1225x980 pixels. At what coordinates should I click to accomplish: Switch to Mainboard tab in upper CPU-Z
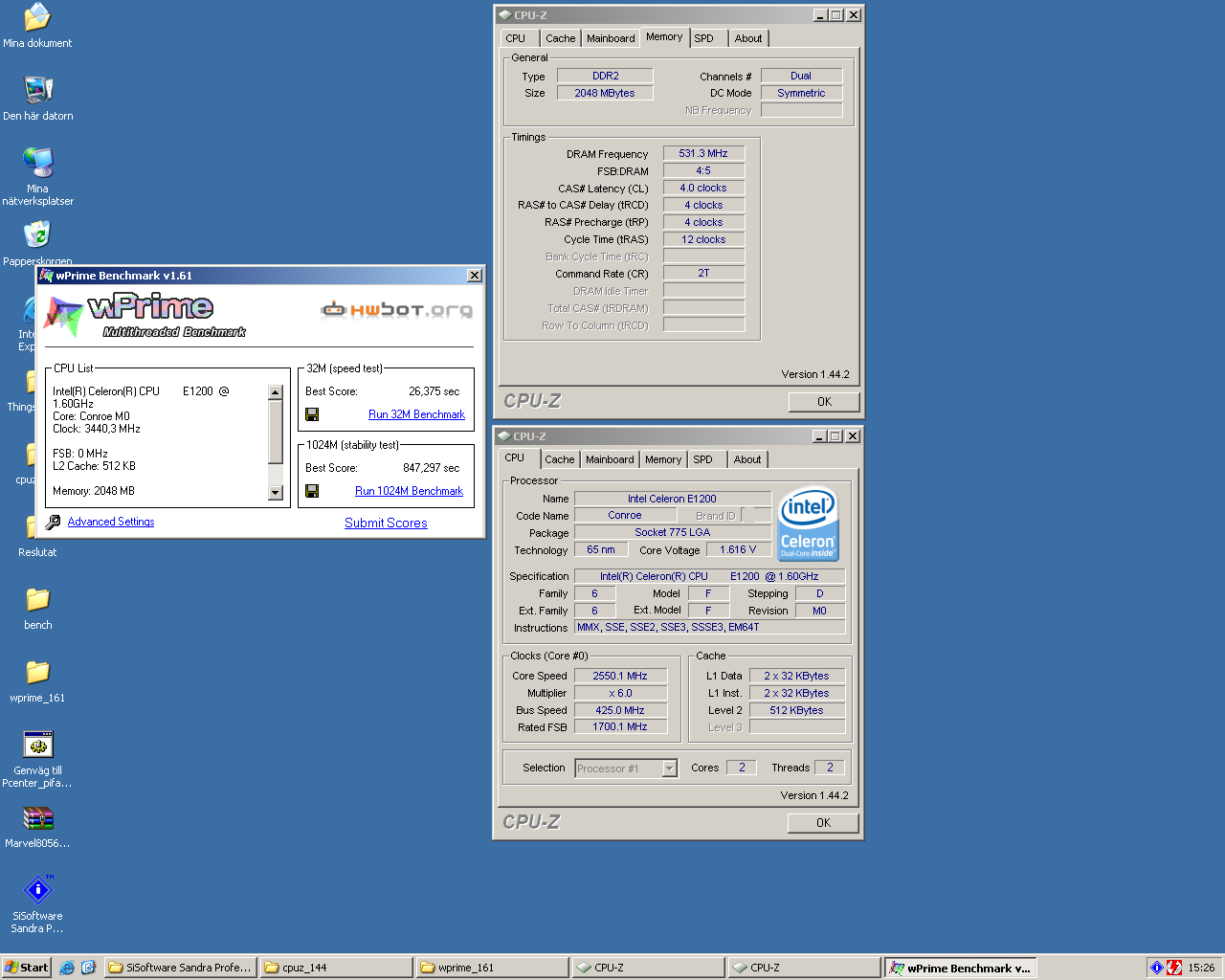pyautogui.click(x=611, y=38)
